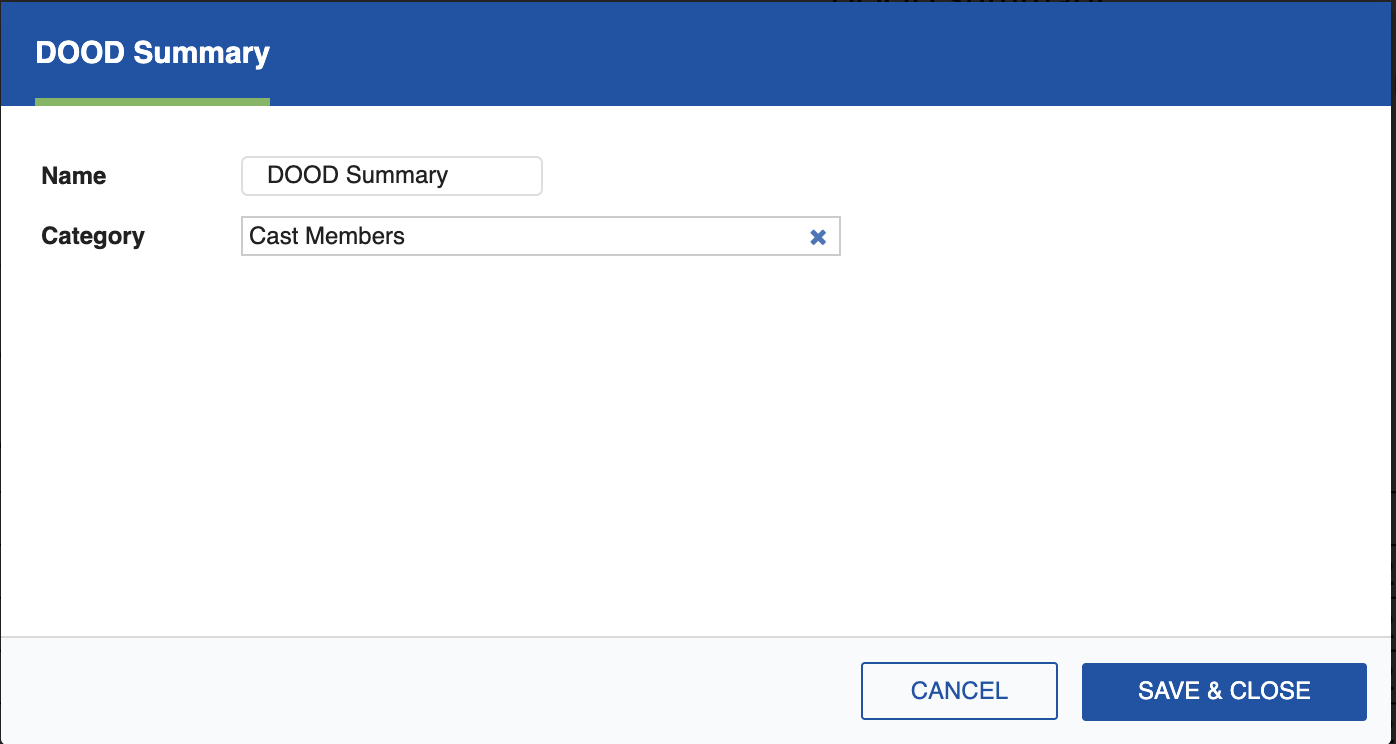Click inside the Name input field
The image size is (1396, 744).
(x=390, y=175)
